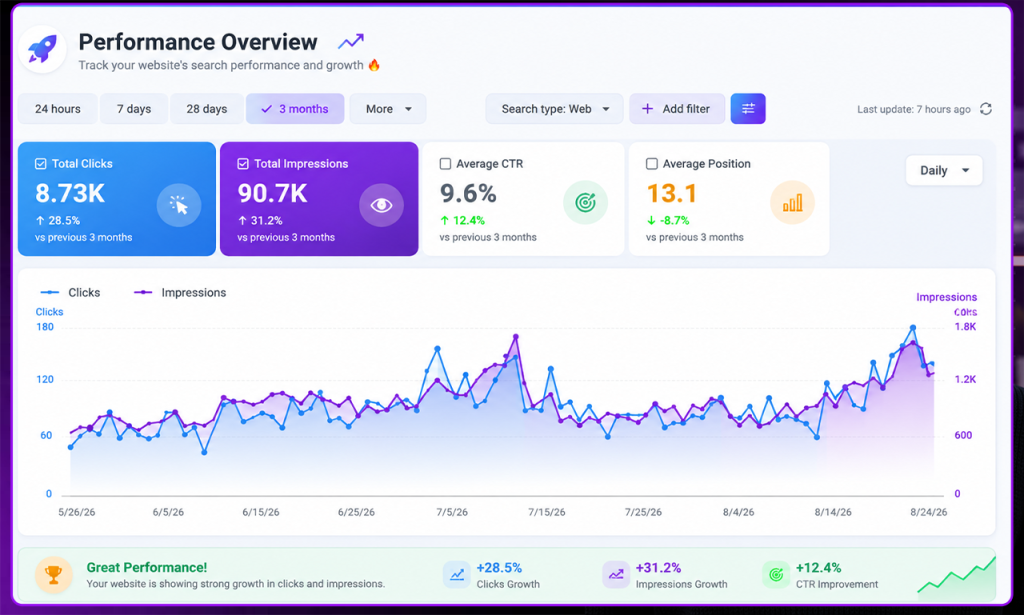Image resolution: width=1024 pixels, height=615 pixels.
Task: Open the Daily granularity dropdown
Action: pos(944,170)
